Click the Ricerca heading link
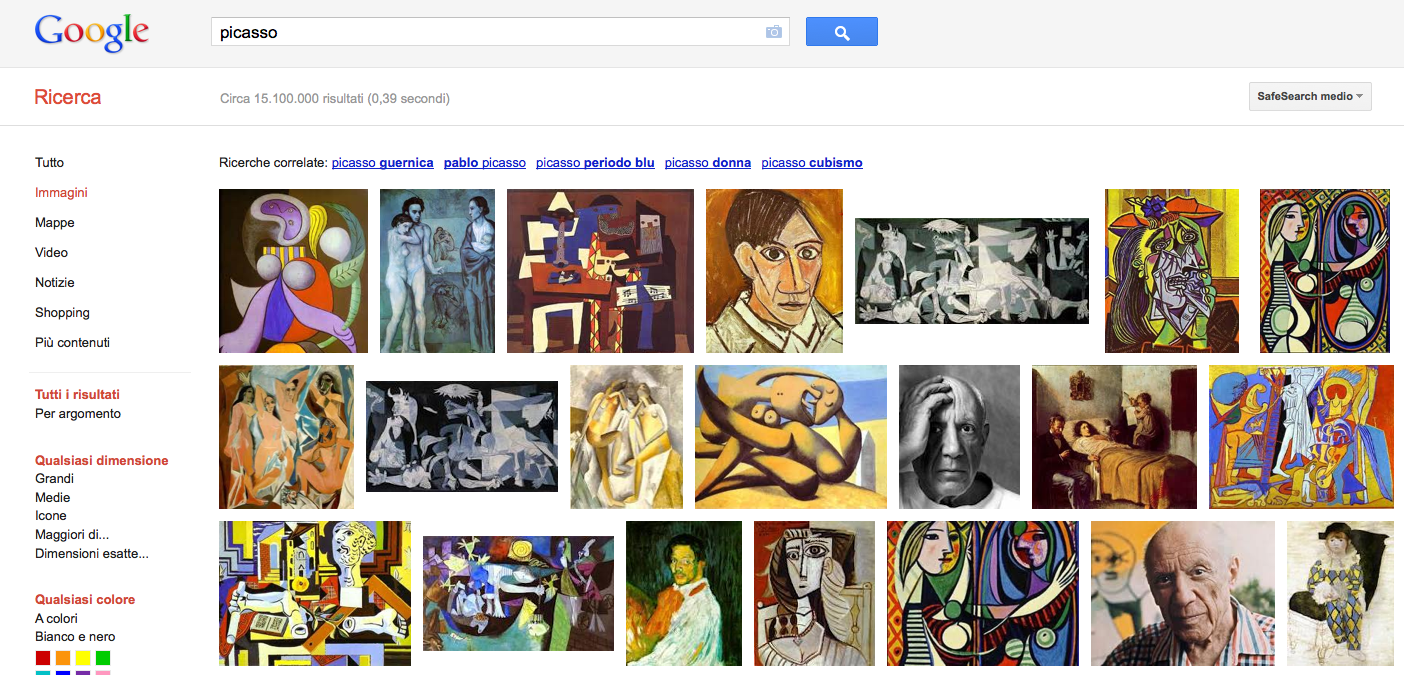Screen dimensions: 1404x675 click(x=67, y=97)
